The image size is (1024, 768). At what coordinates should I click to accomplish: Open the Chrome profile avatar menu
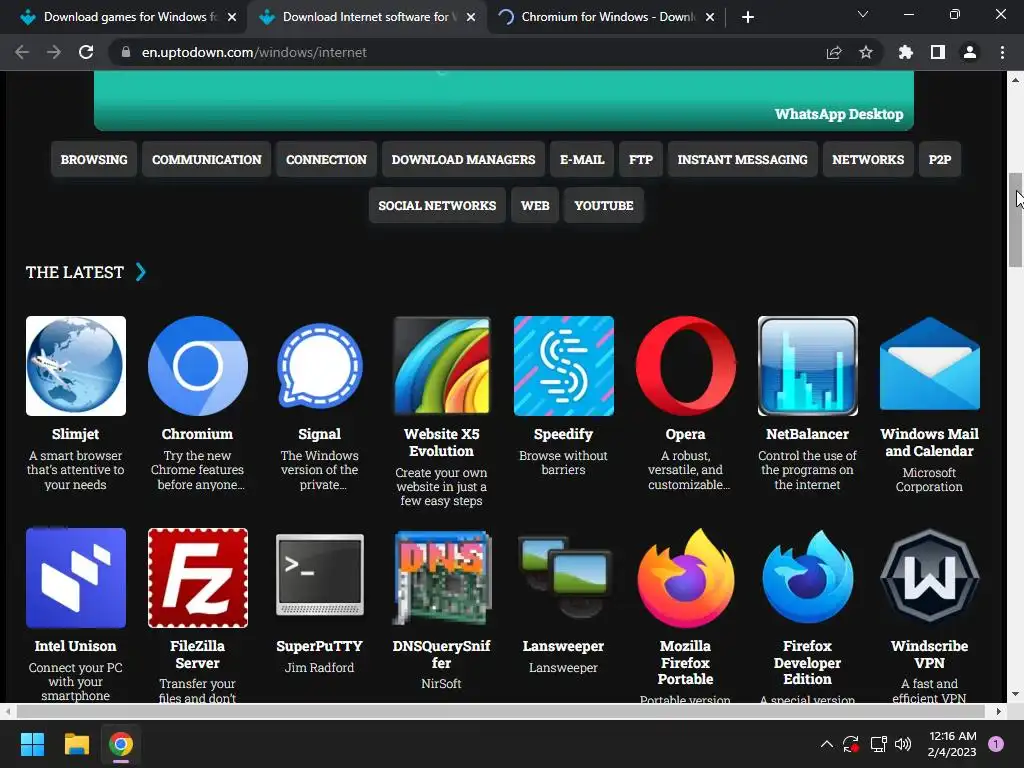pyautogui.click(x=970, y=52)
